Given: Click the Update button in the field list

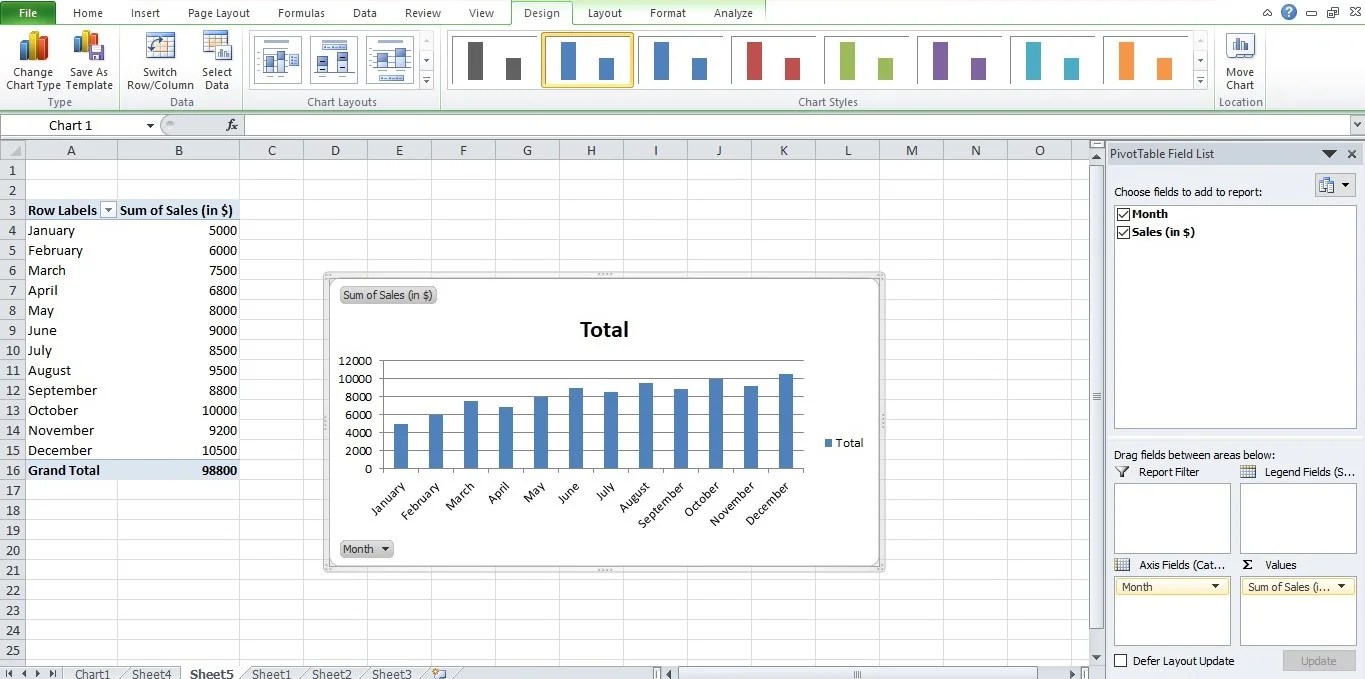Looking at the screenshot, I should [1318, 661].
